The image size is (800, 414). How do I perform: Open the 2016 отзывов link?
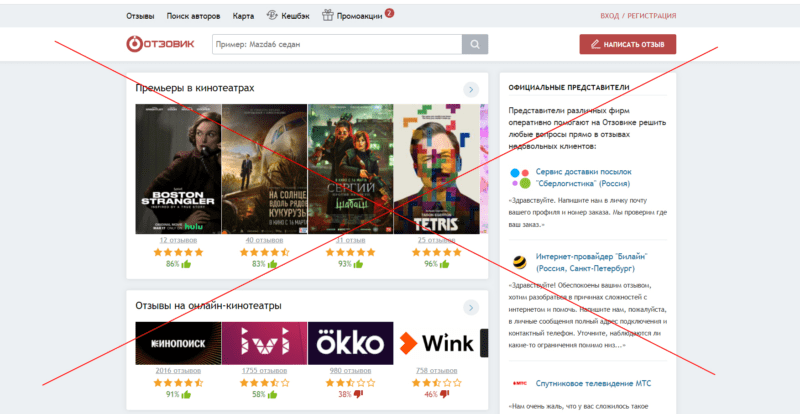coord(178,371)
